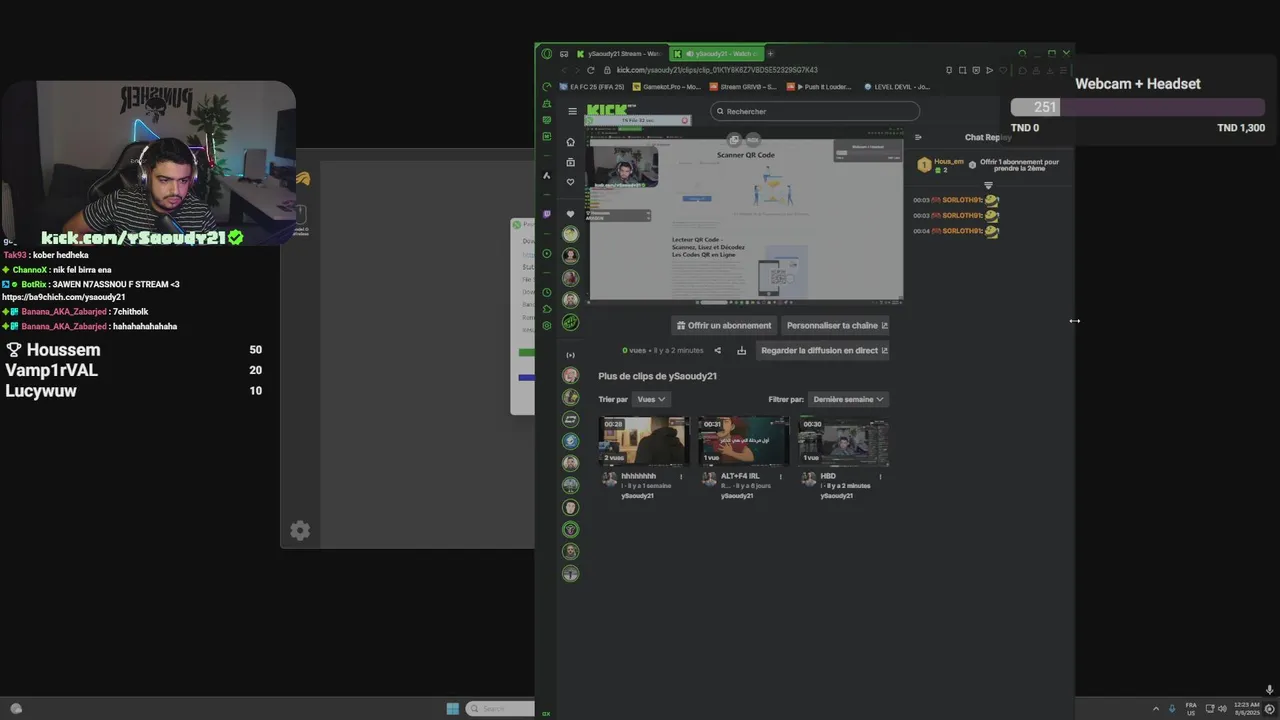
Task: Open options for the ALT+F4 IRL clip
Action: (782, 476)
